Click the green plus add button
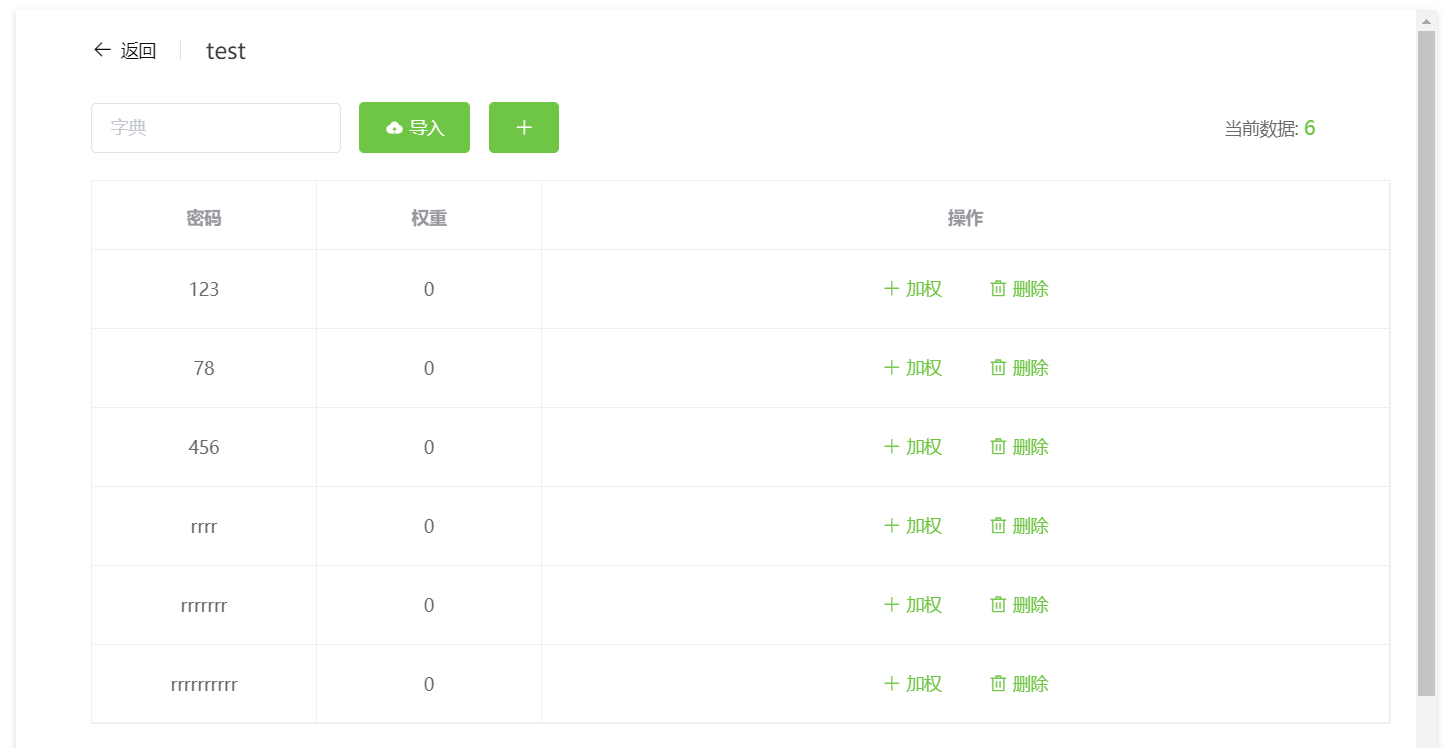 (523, 128)
